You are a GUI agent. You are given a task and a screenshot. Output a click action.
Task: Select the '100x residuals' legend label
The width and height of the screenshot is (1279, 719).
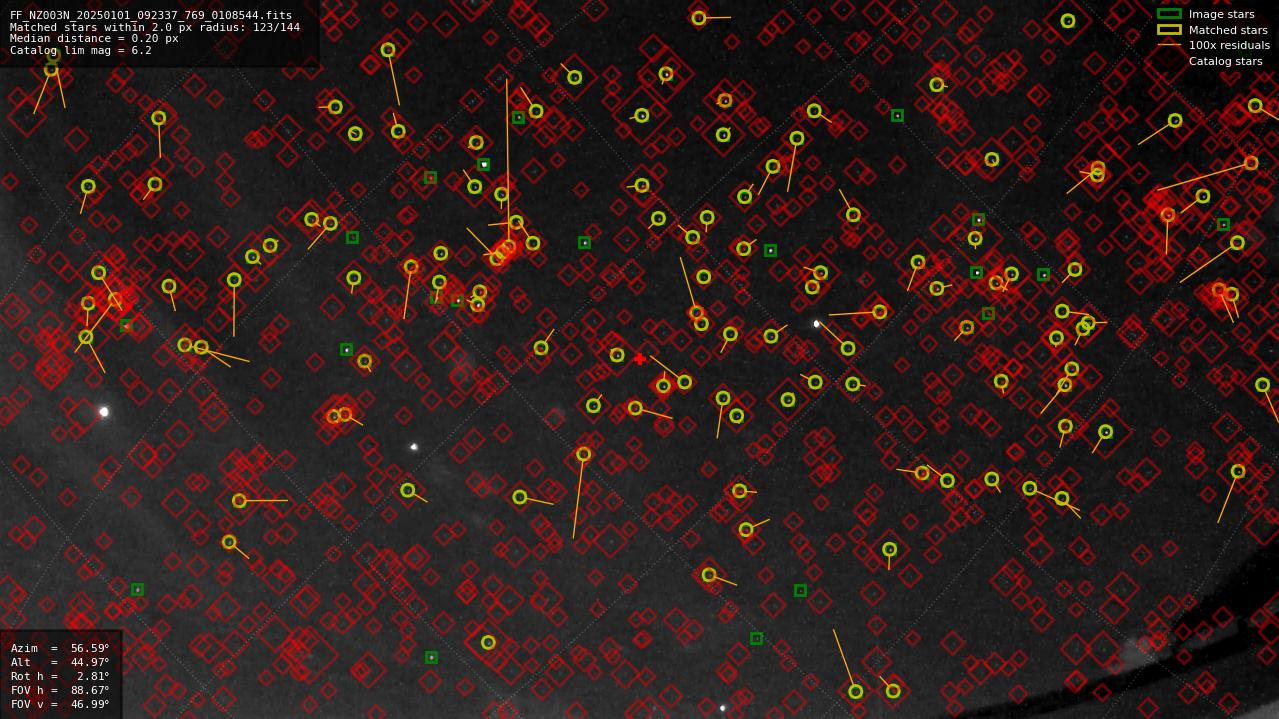pyautogui.click(x=1229, y=45)
